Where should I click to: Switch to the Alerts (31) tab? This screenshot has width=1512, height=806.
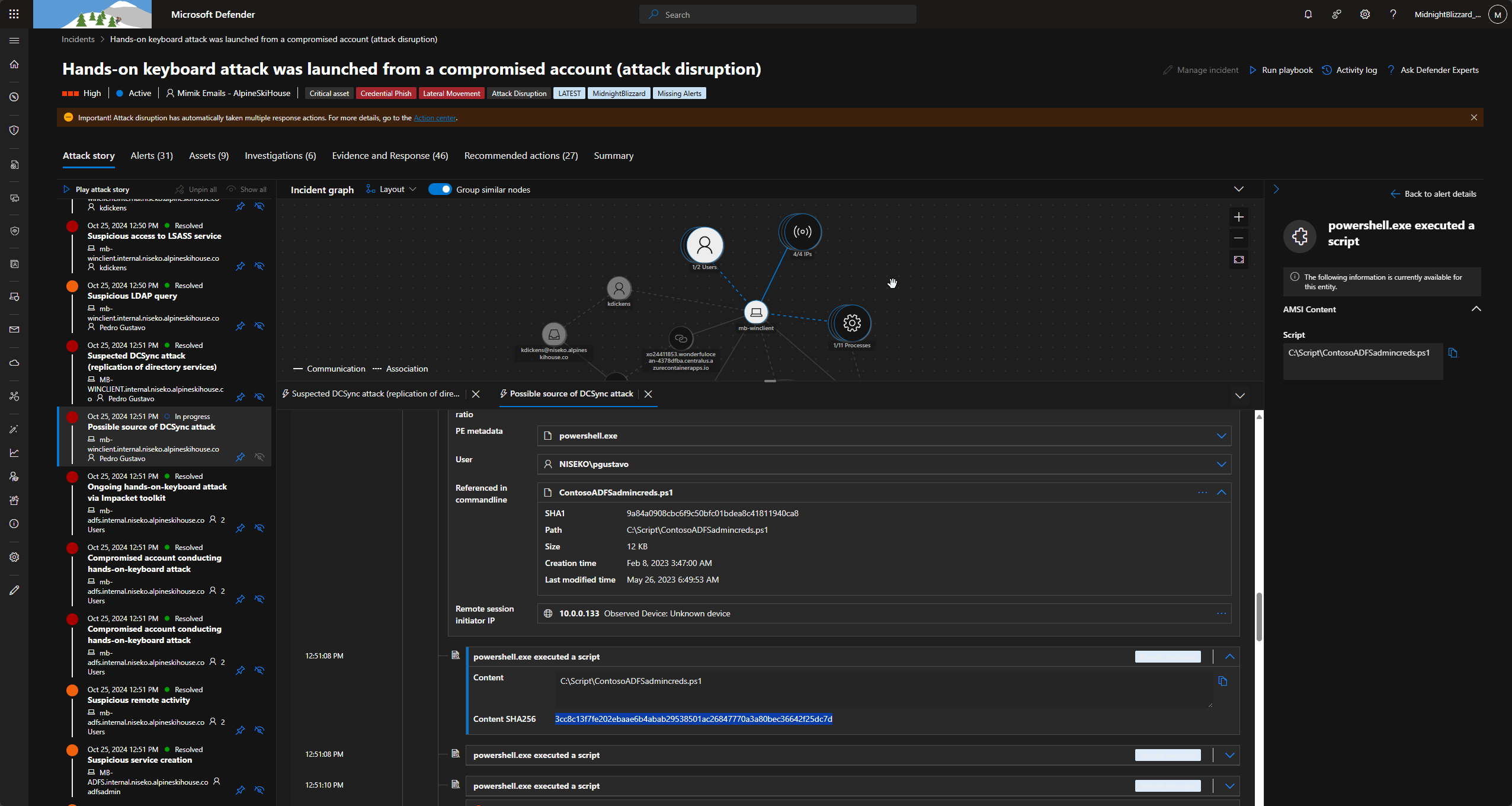pos(152,155)
